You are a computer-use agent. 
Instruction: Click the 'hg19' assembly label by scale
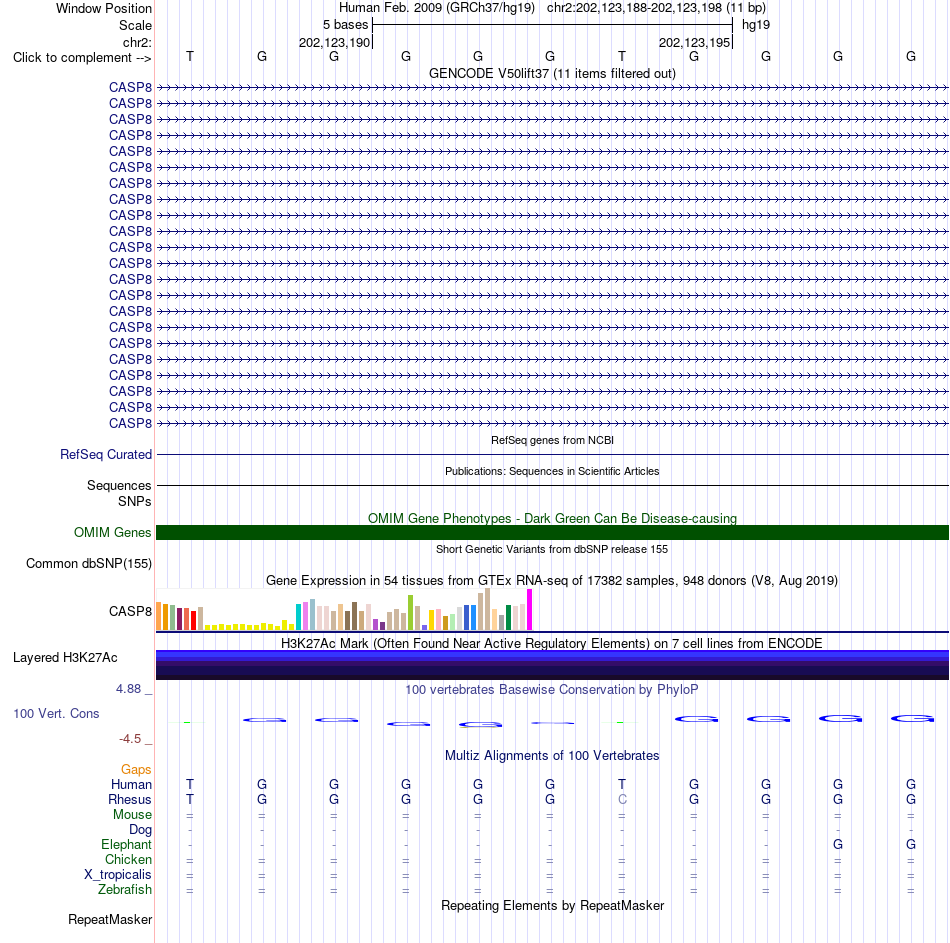click(x=756, y=25)
